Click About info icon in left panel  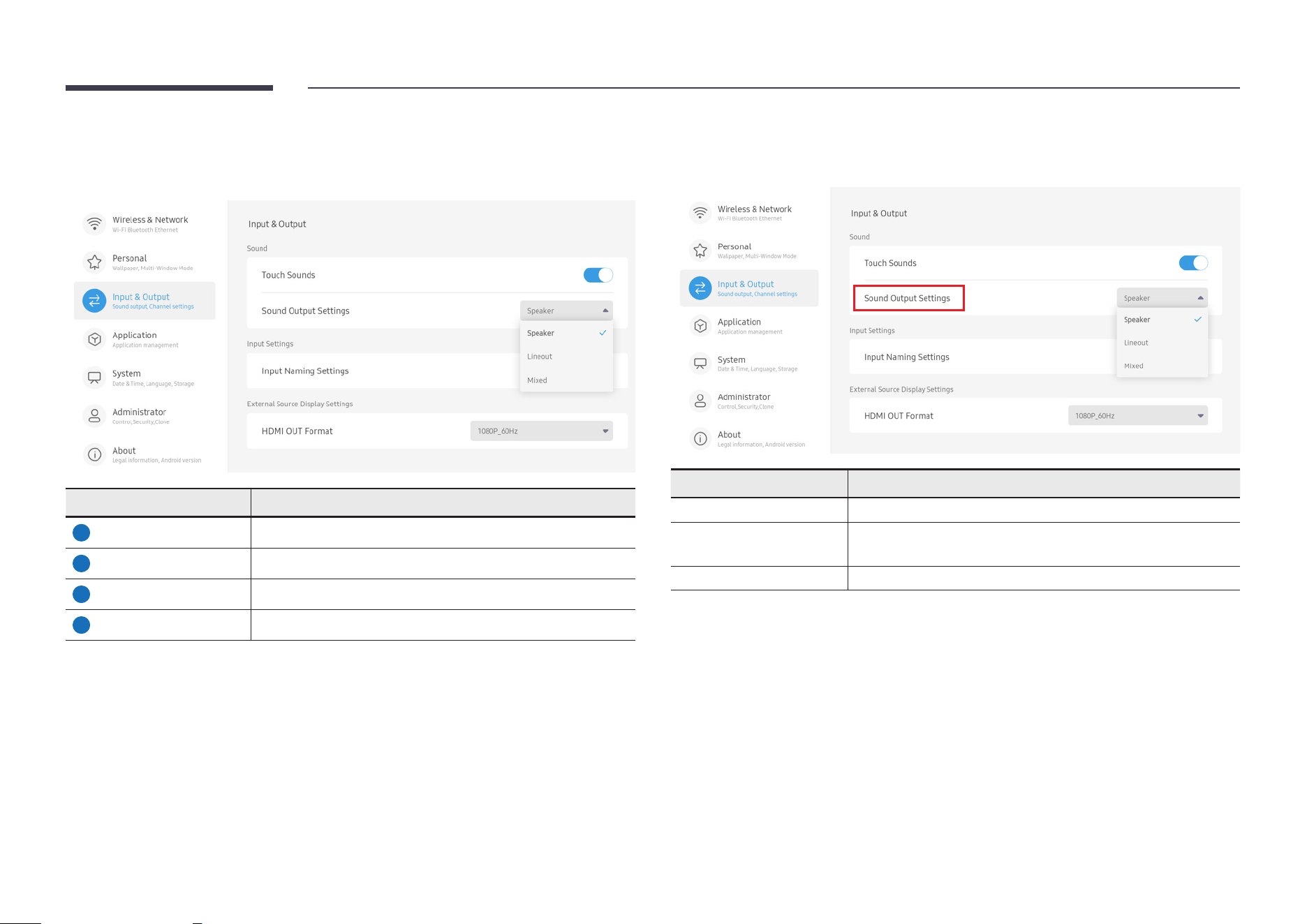(x=94, y=454)
